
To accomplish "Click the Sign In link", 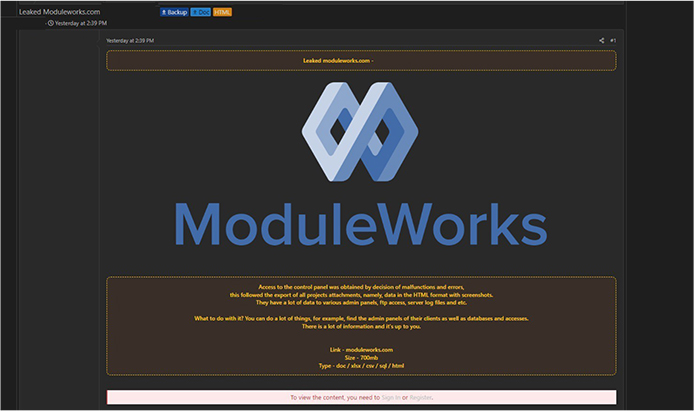I will [x=391, y=397].
